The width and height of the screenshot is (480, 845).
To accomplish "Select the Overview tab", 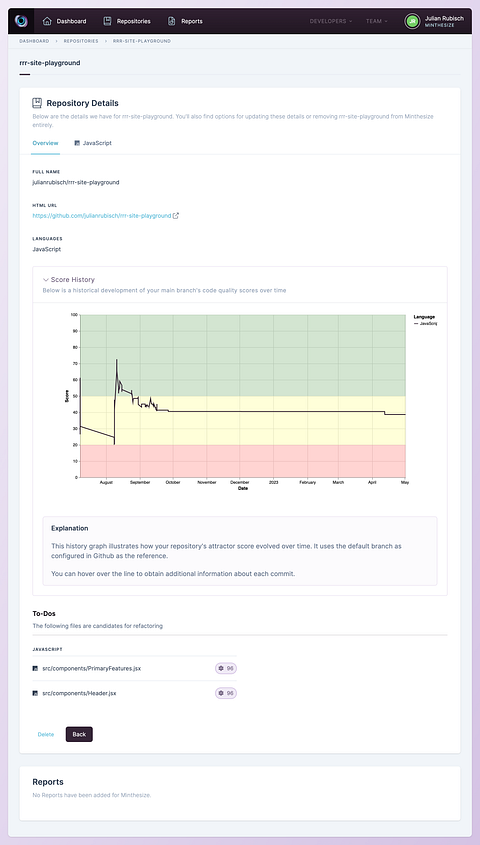I will point(45,143).
